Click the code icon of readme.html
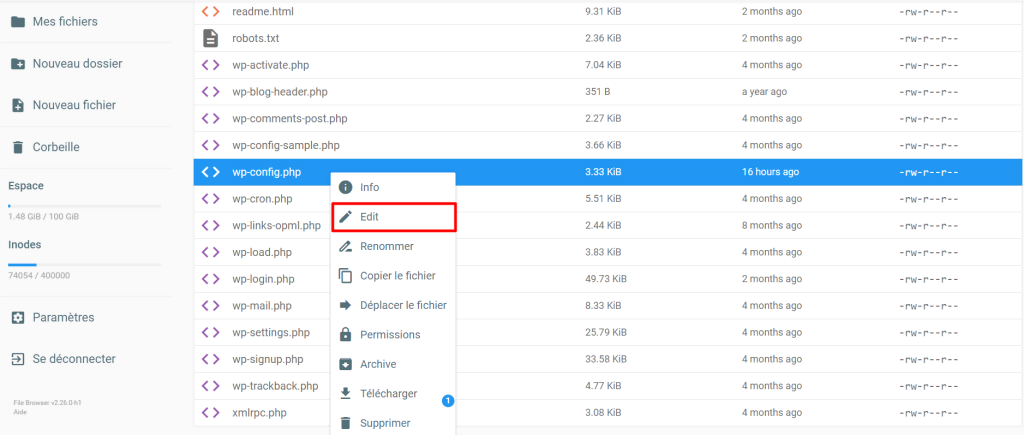Screen dimensions: 1024x435 210,11
